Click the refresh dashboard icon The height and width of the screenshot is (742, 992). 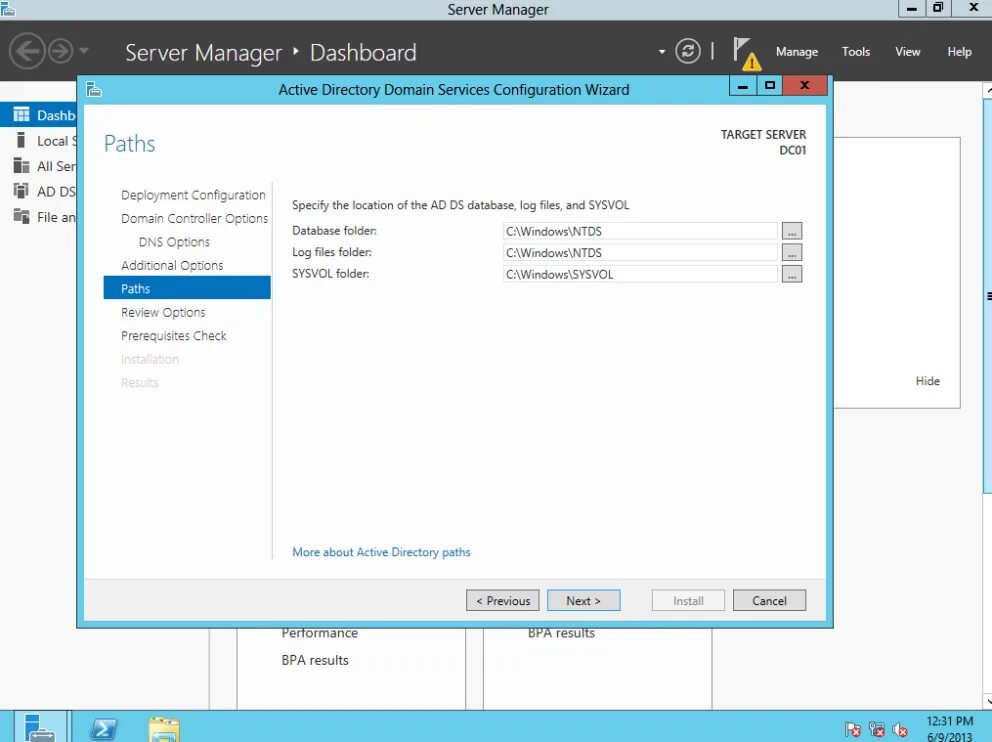[688, 51]
